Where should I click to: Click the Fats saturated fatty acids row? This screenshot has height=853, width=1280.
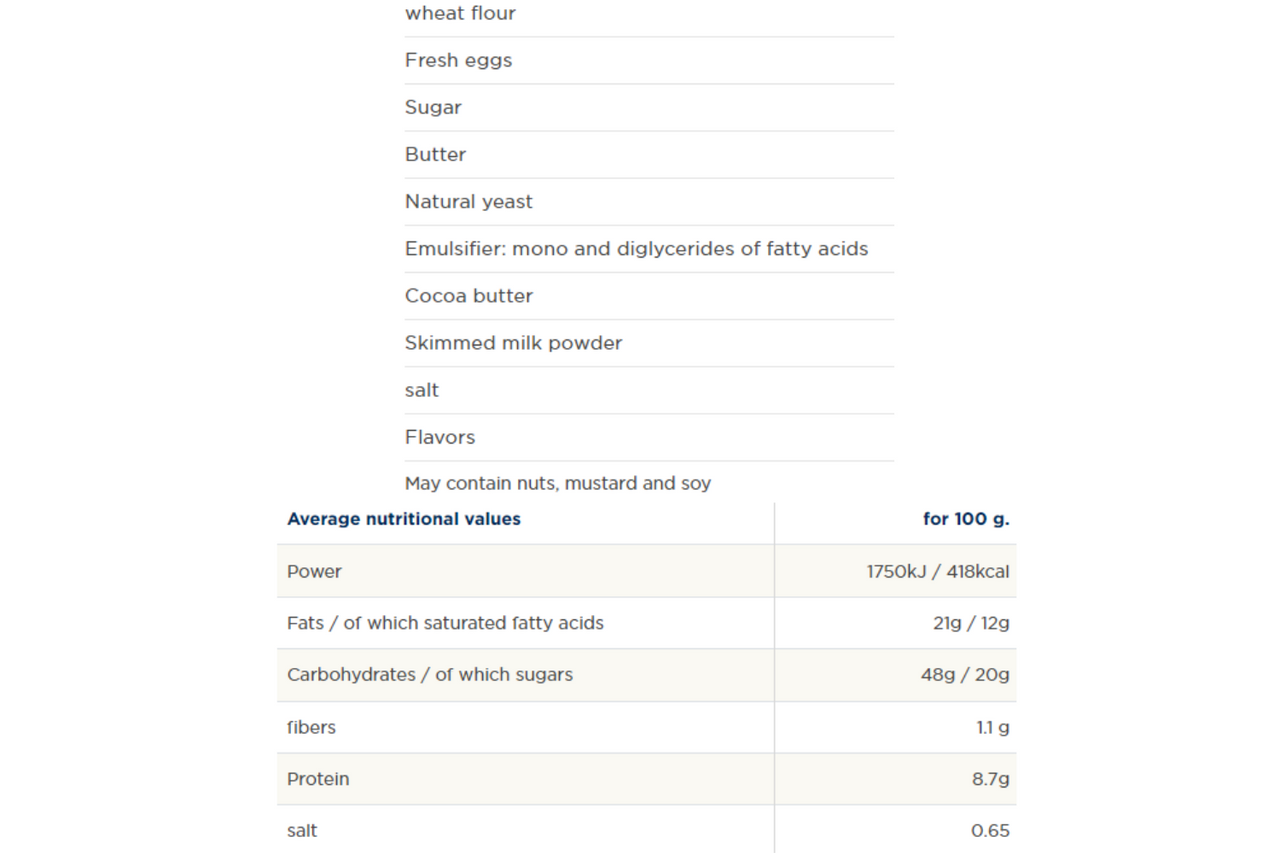click(x=646, y=623)
